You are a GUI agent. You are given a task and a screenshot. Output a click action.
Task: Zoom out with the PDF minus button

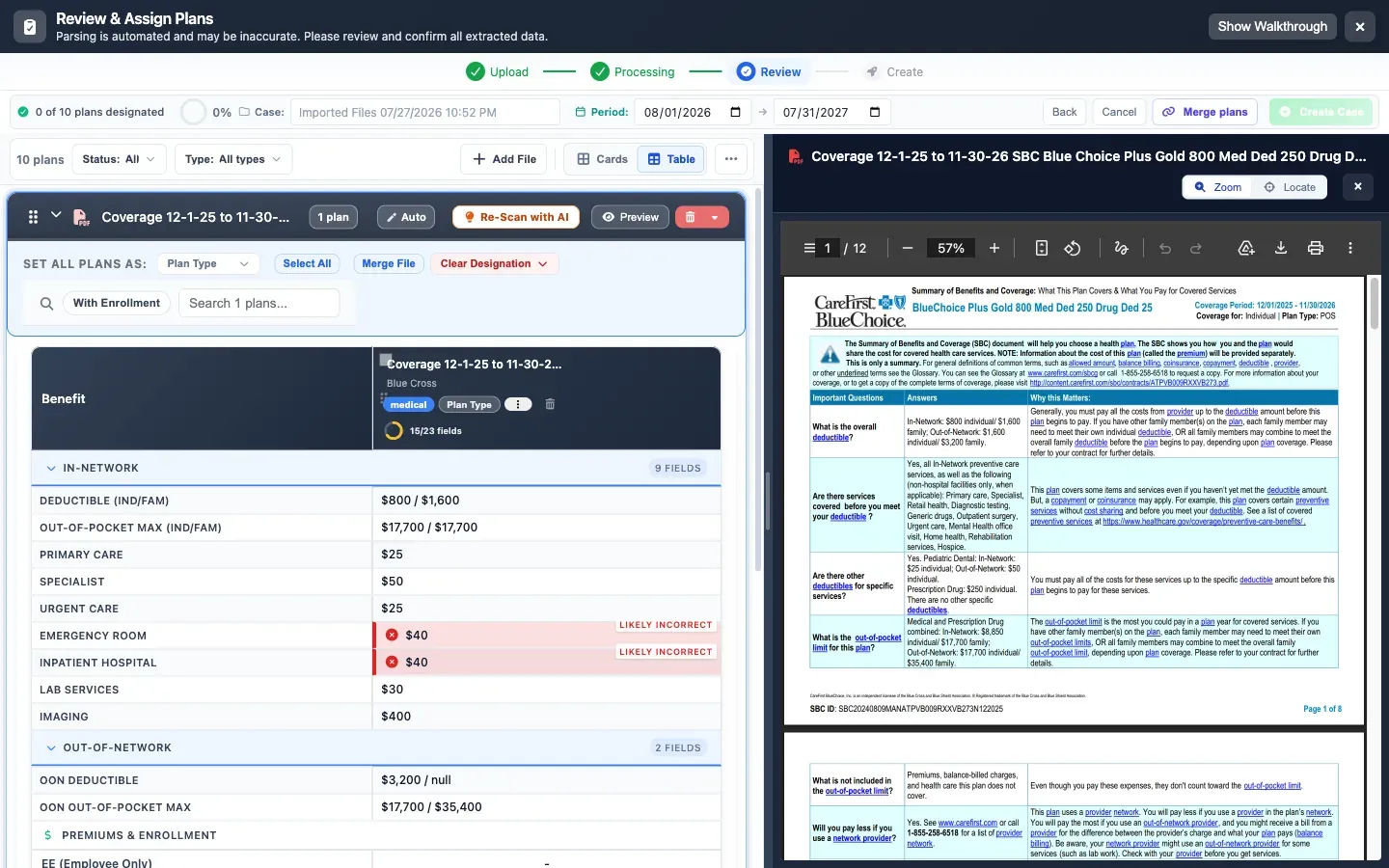pos(908,248)
